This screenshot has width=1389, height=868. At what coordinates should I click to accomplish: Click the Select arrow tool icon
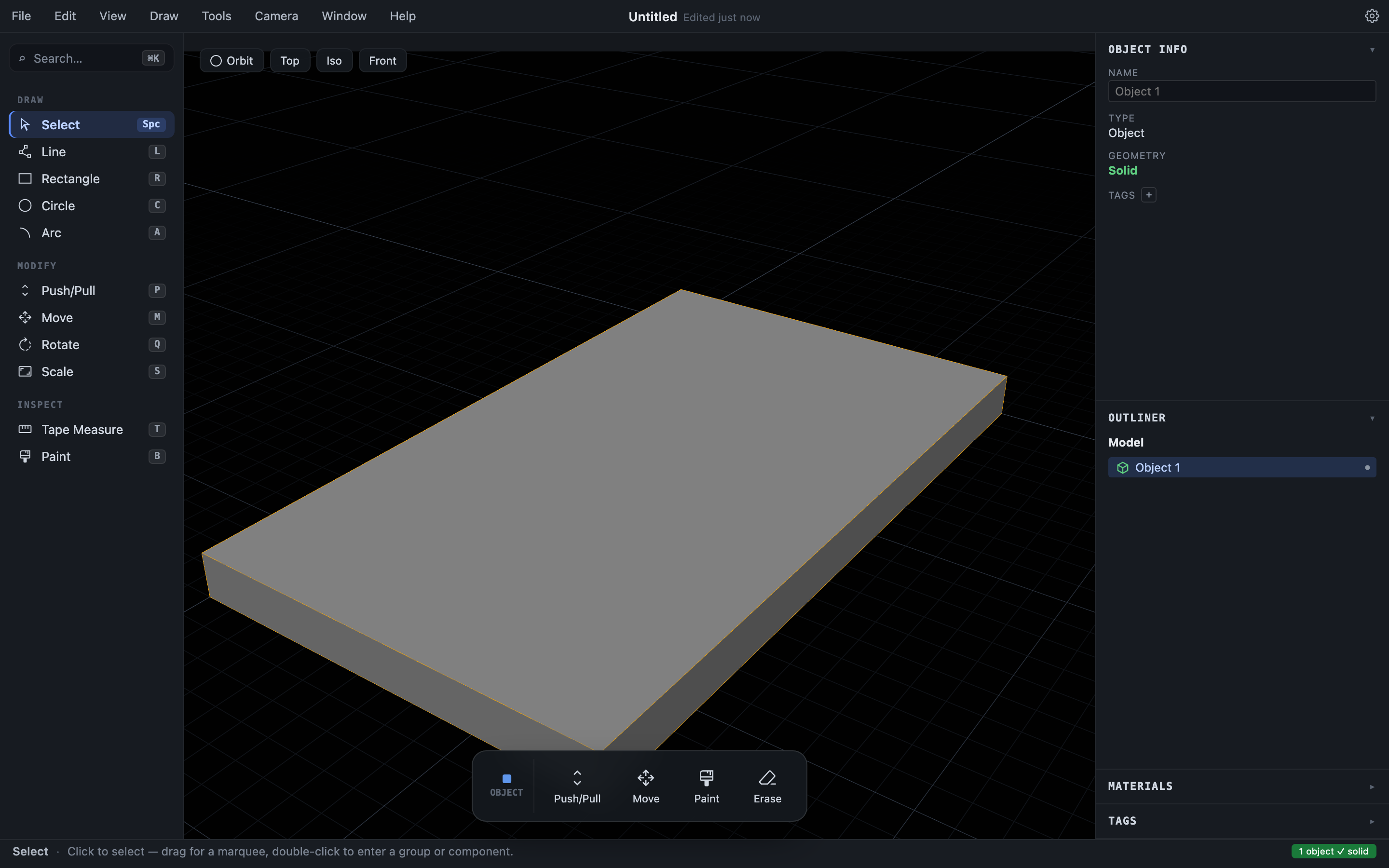pyautogui.click(x=25, y=124)
